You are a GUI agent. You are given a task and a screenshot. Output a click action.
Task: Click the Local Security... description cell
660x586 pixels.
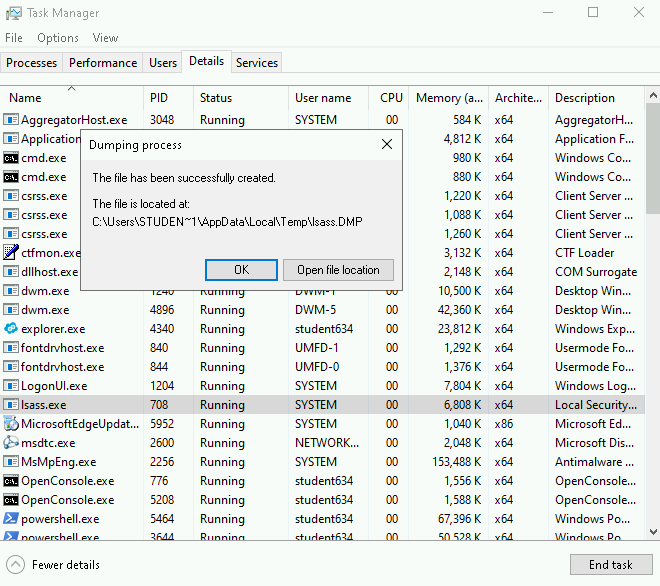(x=596, y=405)
